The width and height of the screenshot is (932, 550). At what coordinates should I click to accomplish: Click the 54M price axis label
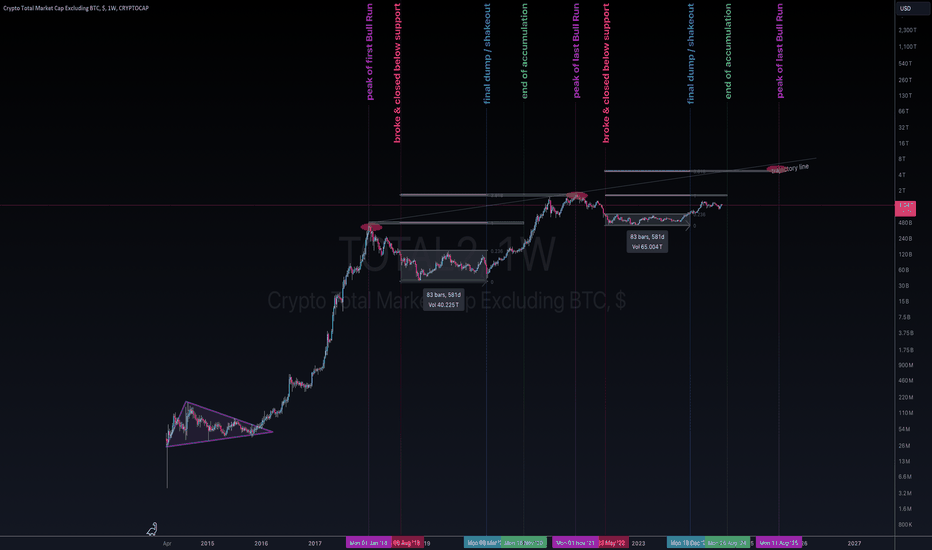(904, 429)
